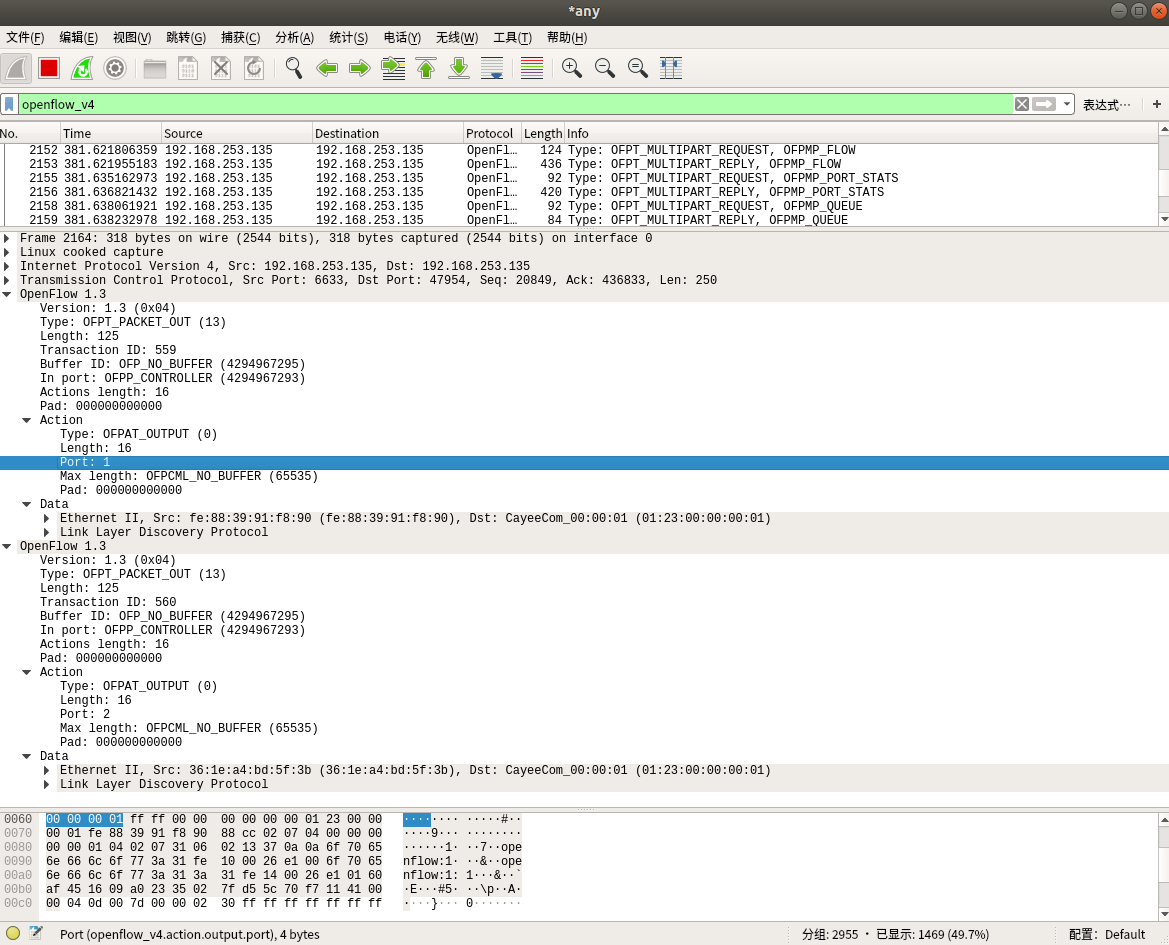Expand Internet Protocol Version 4 details
The height and width of the screenshot is (945, 1169).
click(x=7, y=266)
